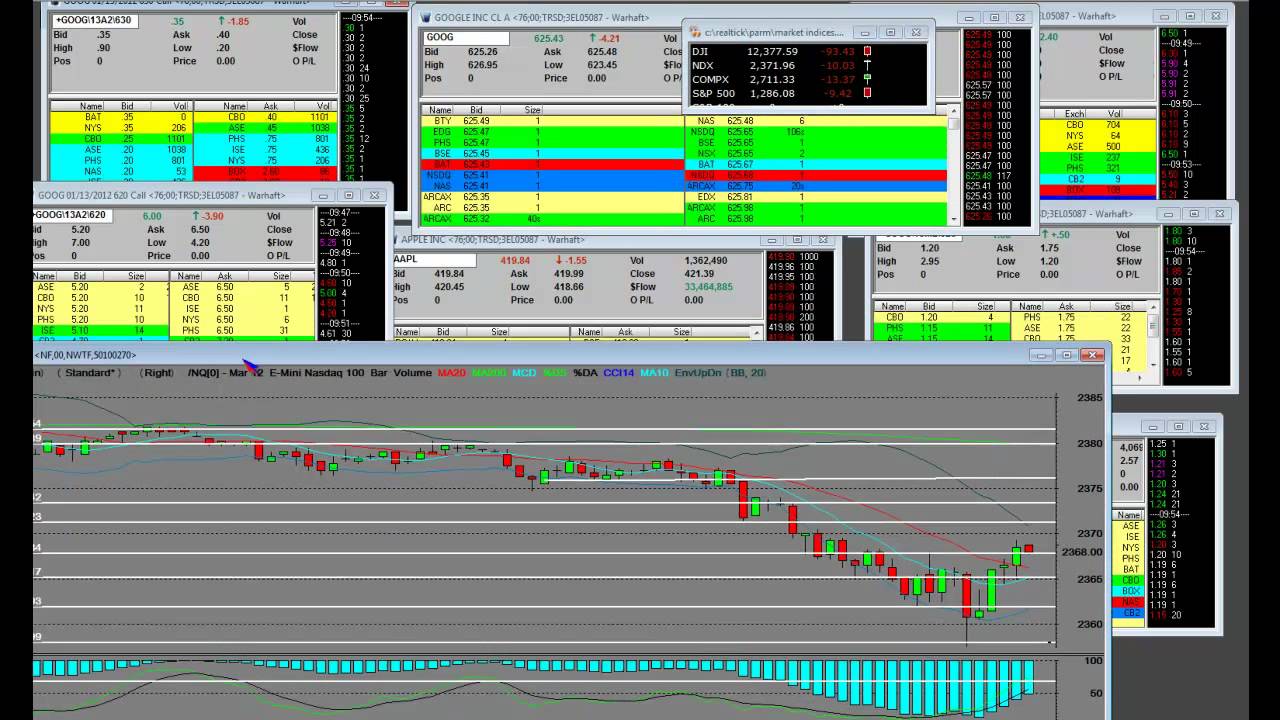
Task: Click the GOOGLE INC CL A window title icon
Action: click(x=425, y=17)
